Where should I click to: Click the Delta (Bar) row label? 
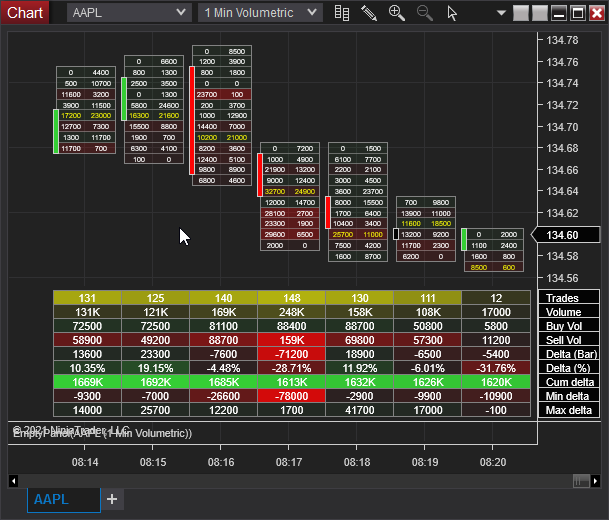[x=569, y=354]
